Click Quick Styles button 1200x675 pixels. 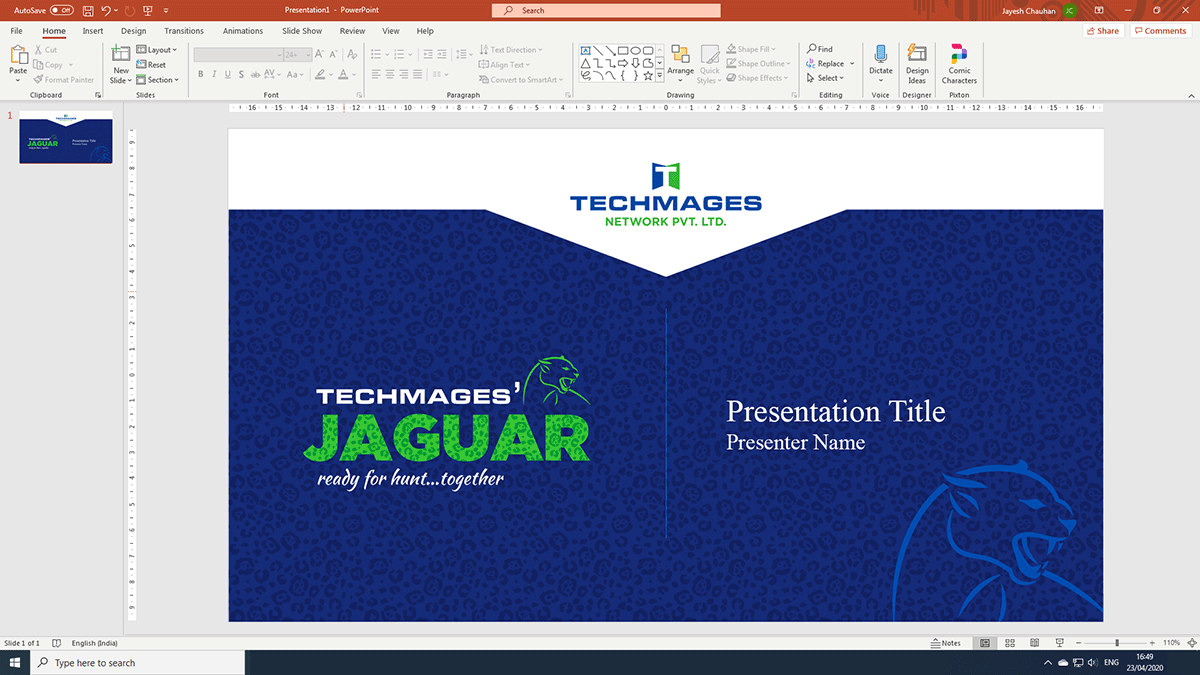click(x=709, y=64)
